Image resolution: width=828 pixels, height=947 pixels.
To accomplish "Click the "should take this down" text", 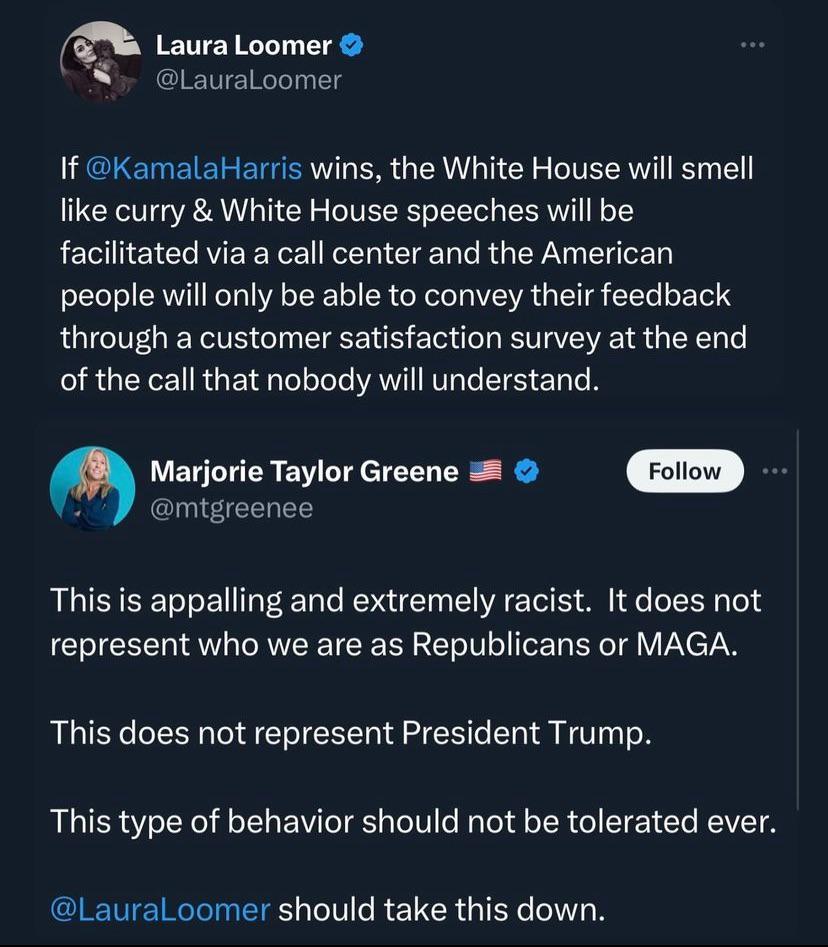I will coord(441,910).
